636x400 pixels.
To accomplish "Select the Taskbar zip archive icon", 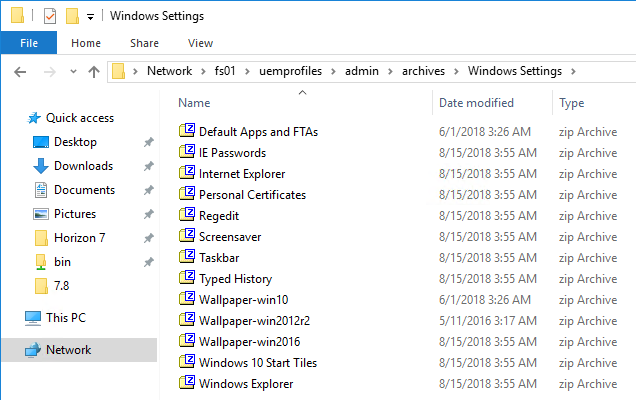I will tap(187, 257).
